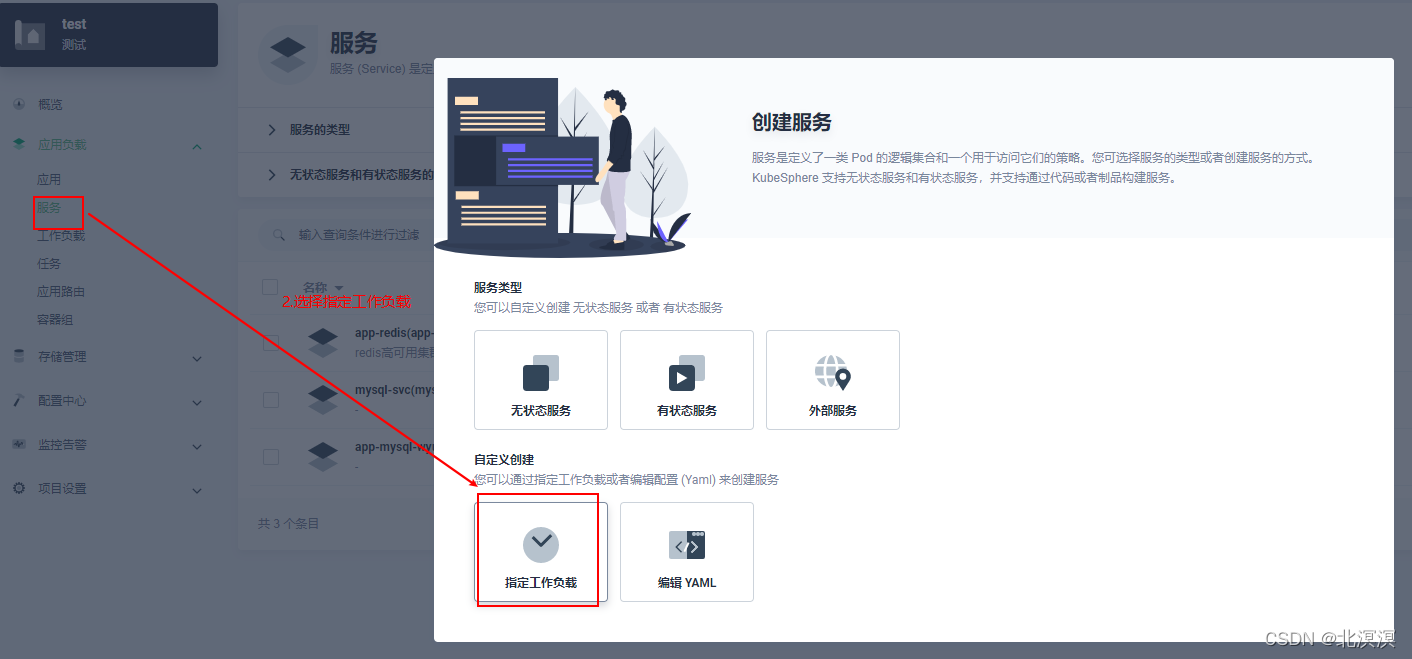Open the test project workspace icon
The image size is (1412, 659).
pyautogui.click(x=32, y=35)
